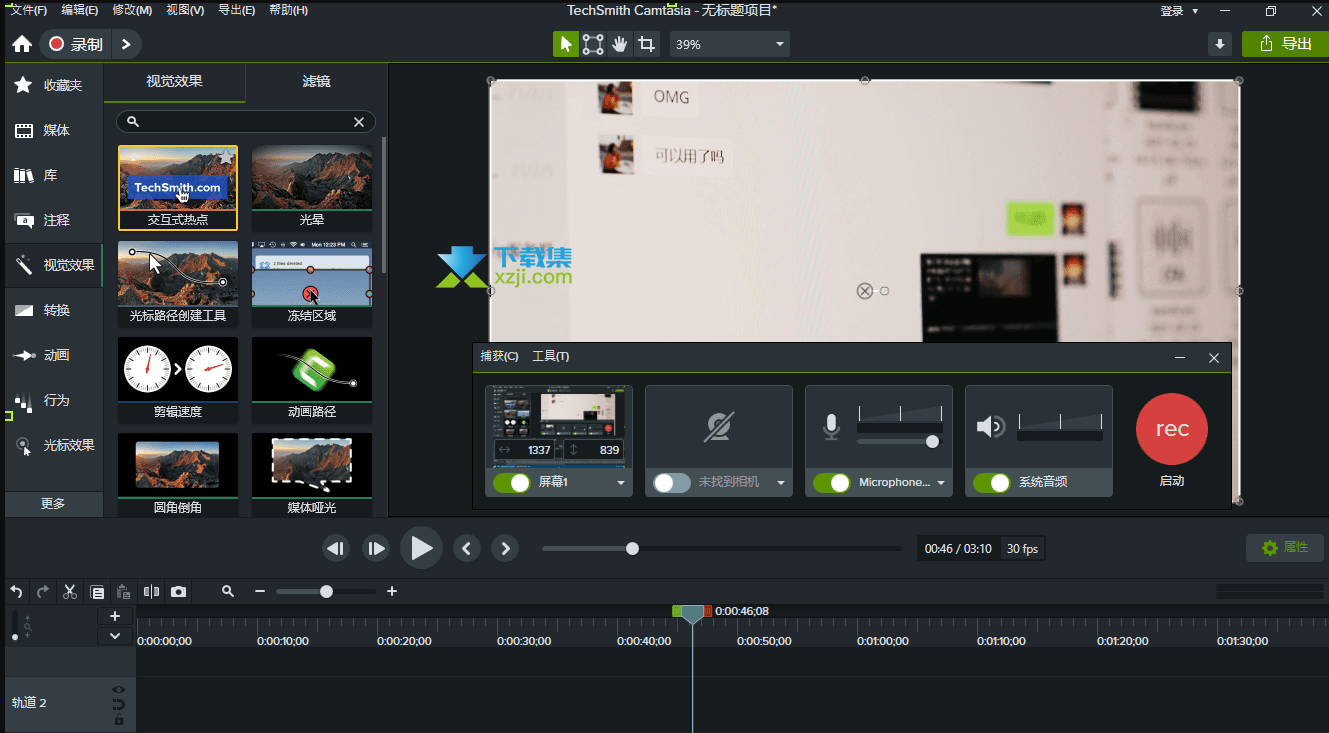Click the effects search input field
This screenshot has height=733, width=1329.
coord(246,122)
